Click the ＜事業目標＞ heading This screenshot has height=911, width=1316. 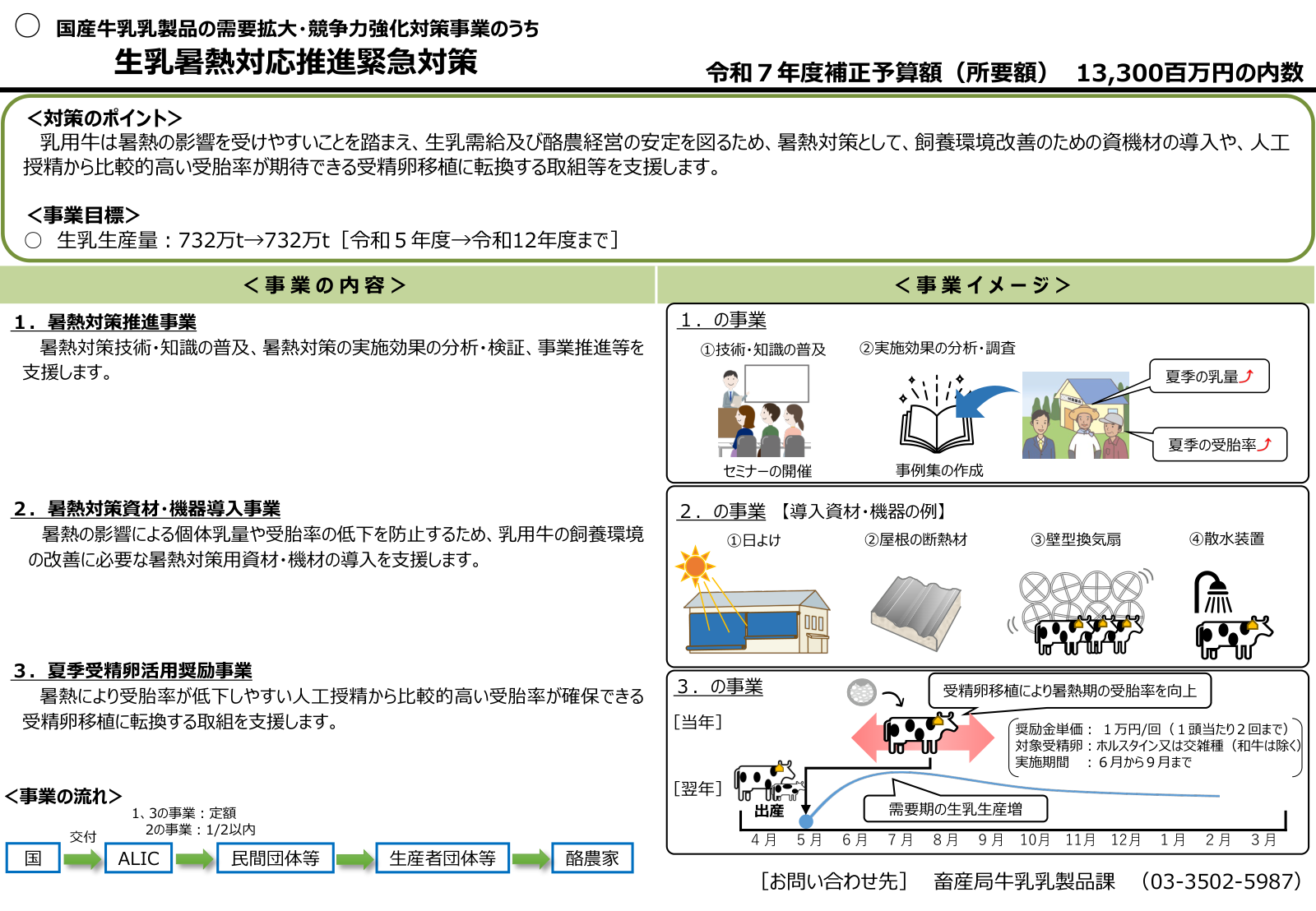coord(83,215)
